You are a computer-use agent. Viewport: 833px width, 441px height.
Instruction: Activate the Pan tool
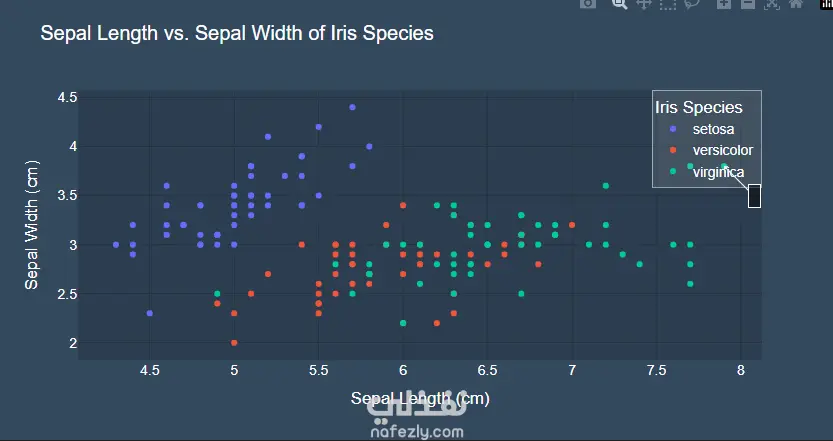pyautogui.click(x=644, y=4)
